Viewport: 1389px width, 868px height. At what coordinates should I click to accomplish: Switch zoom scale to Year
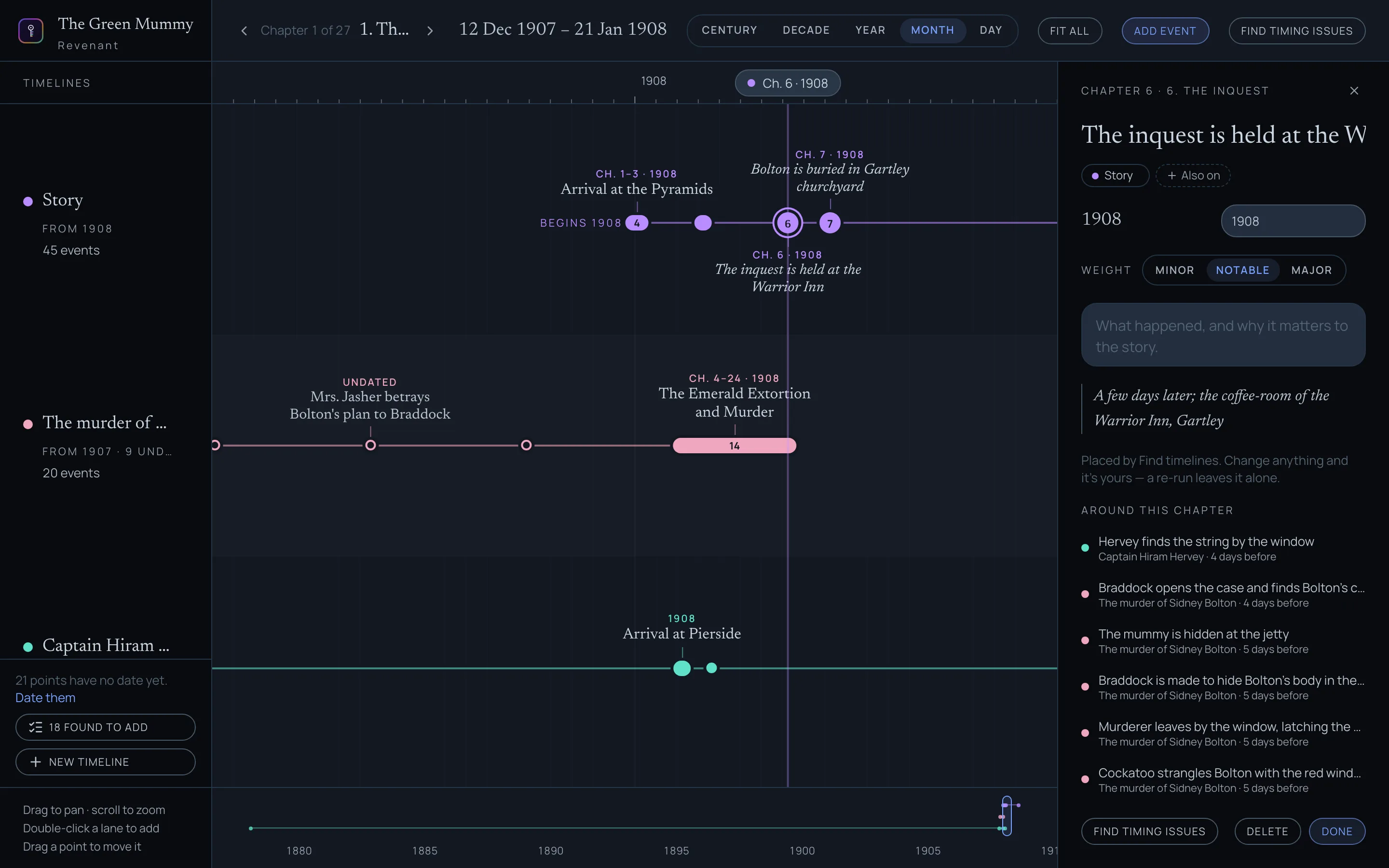coord(870,30)
